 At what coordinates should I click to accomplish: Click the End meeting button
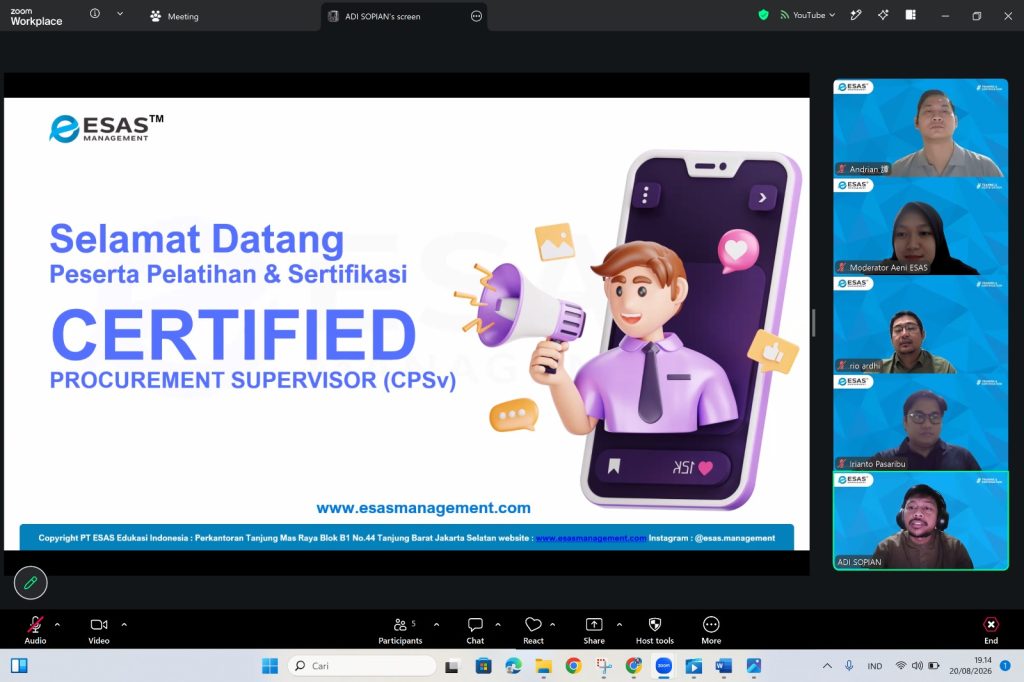[x=991, y=630]
